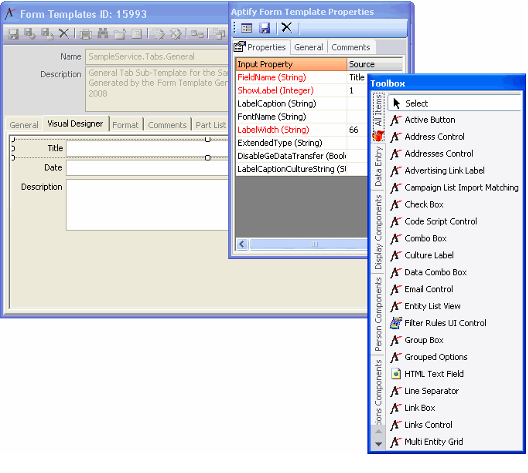Switch to the Format tab
Image resolution: width=528 pixels, height=473 pixels.
point(125,125)
